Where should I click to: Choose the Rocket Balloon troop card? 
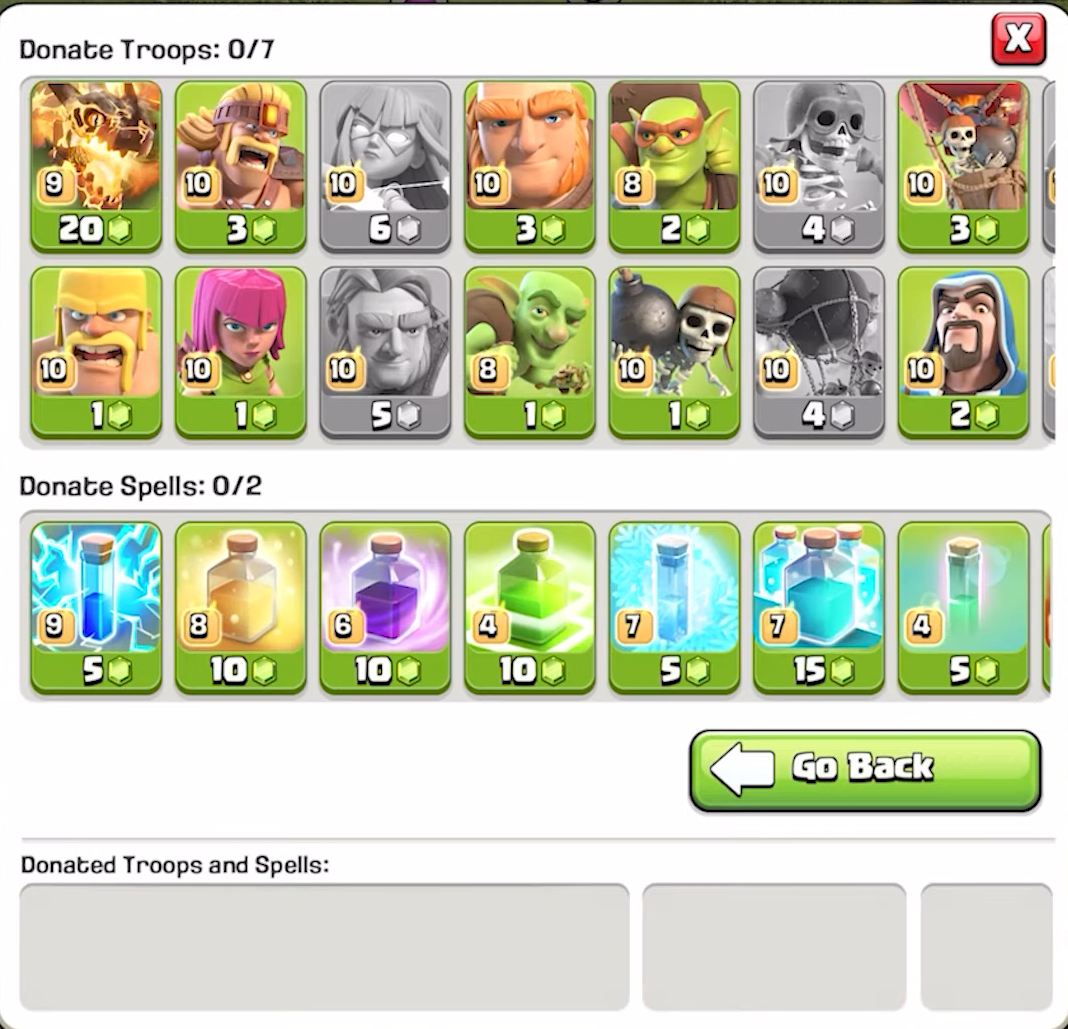963,166
